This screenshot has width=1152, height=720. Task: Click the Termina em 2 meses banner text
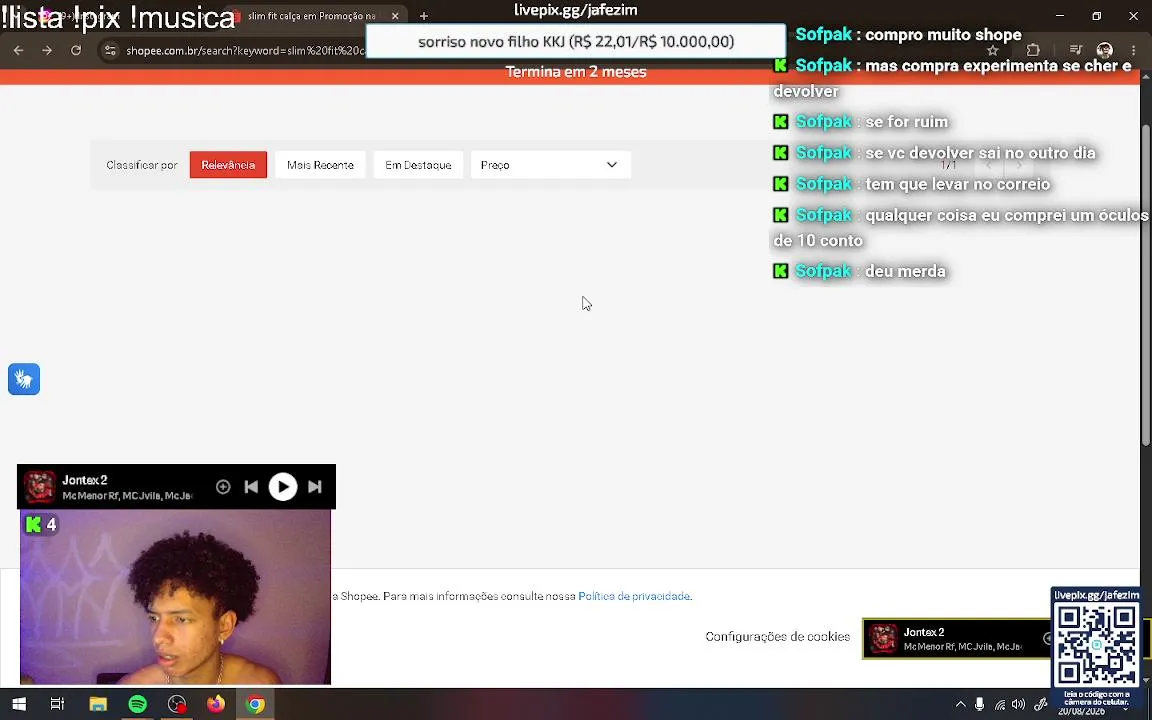[x=576, y=72]
